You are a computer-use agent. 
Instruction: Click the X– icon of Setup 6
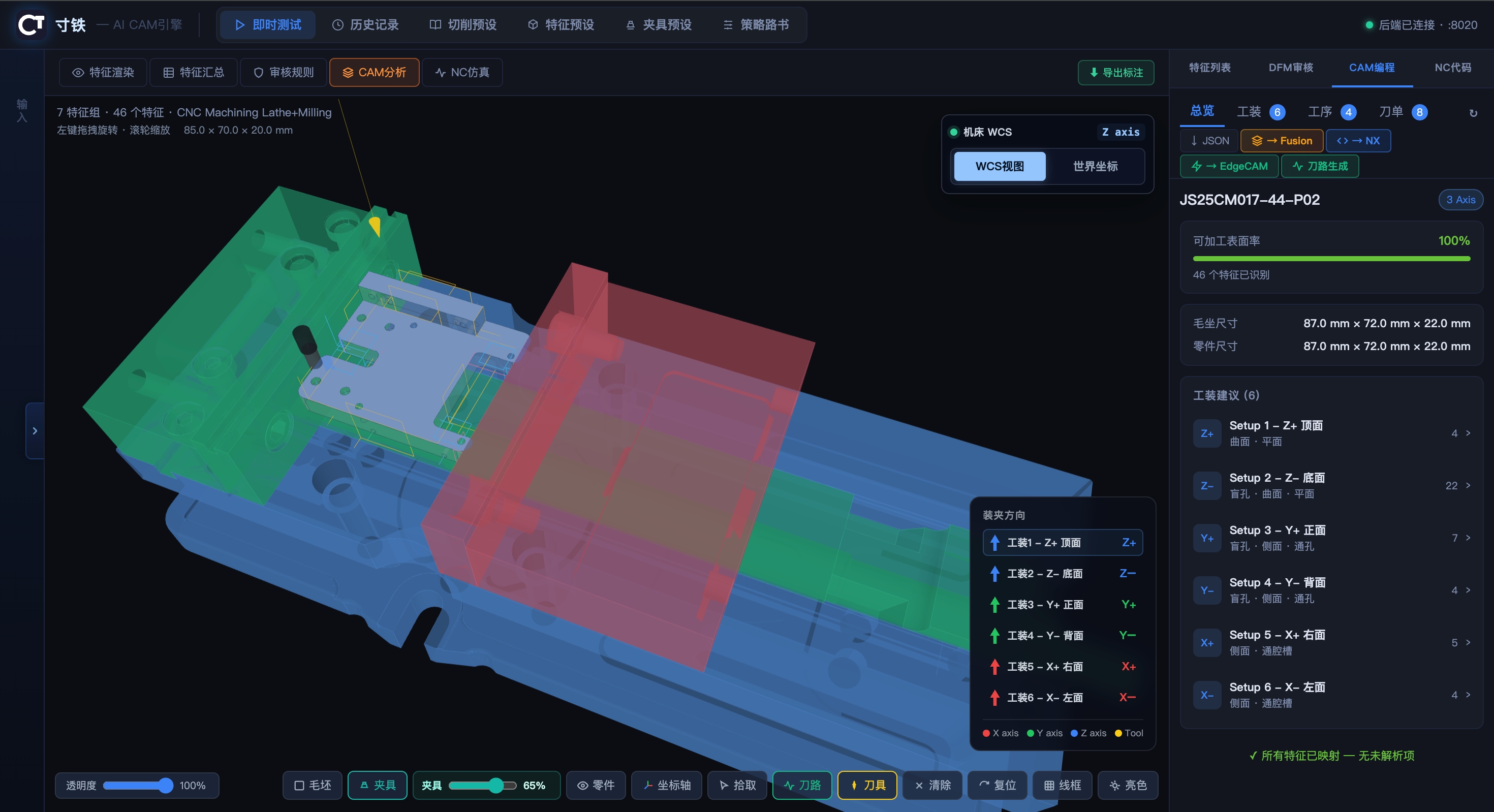point(1206,695)
